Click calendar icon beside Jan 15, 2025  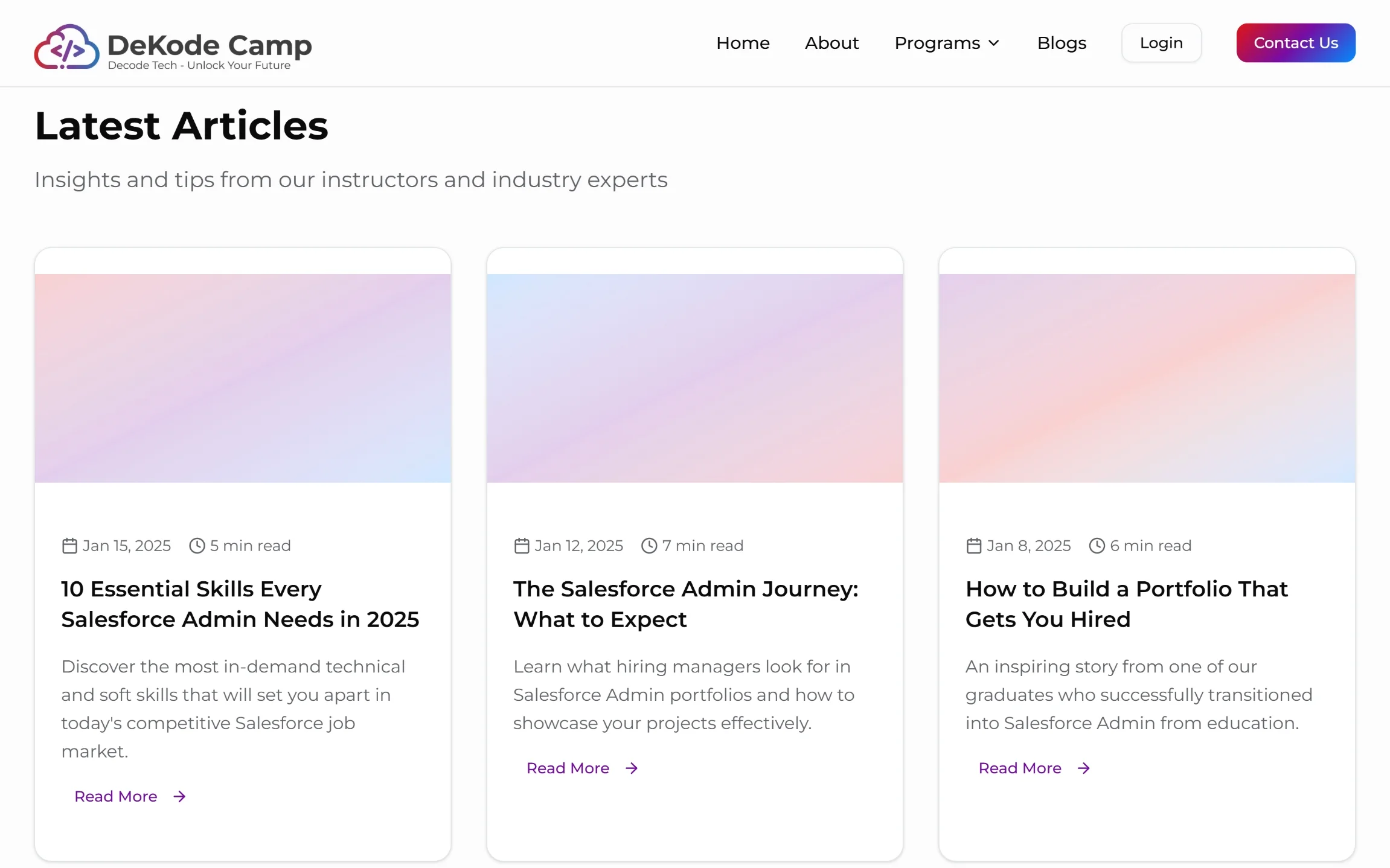69,546
